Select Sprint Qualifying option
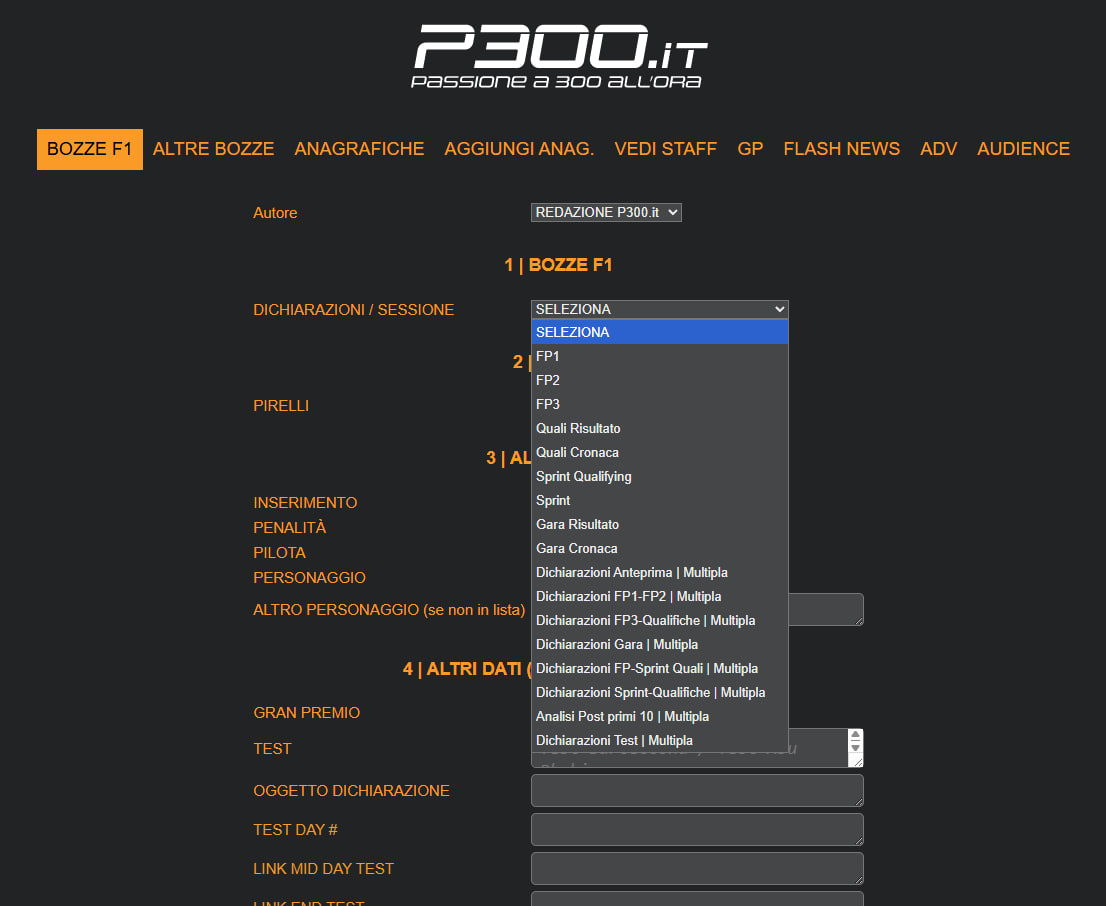 click(x=584, y=476)
